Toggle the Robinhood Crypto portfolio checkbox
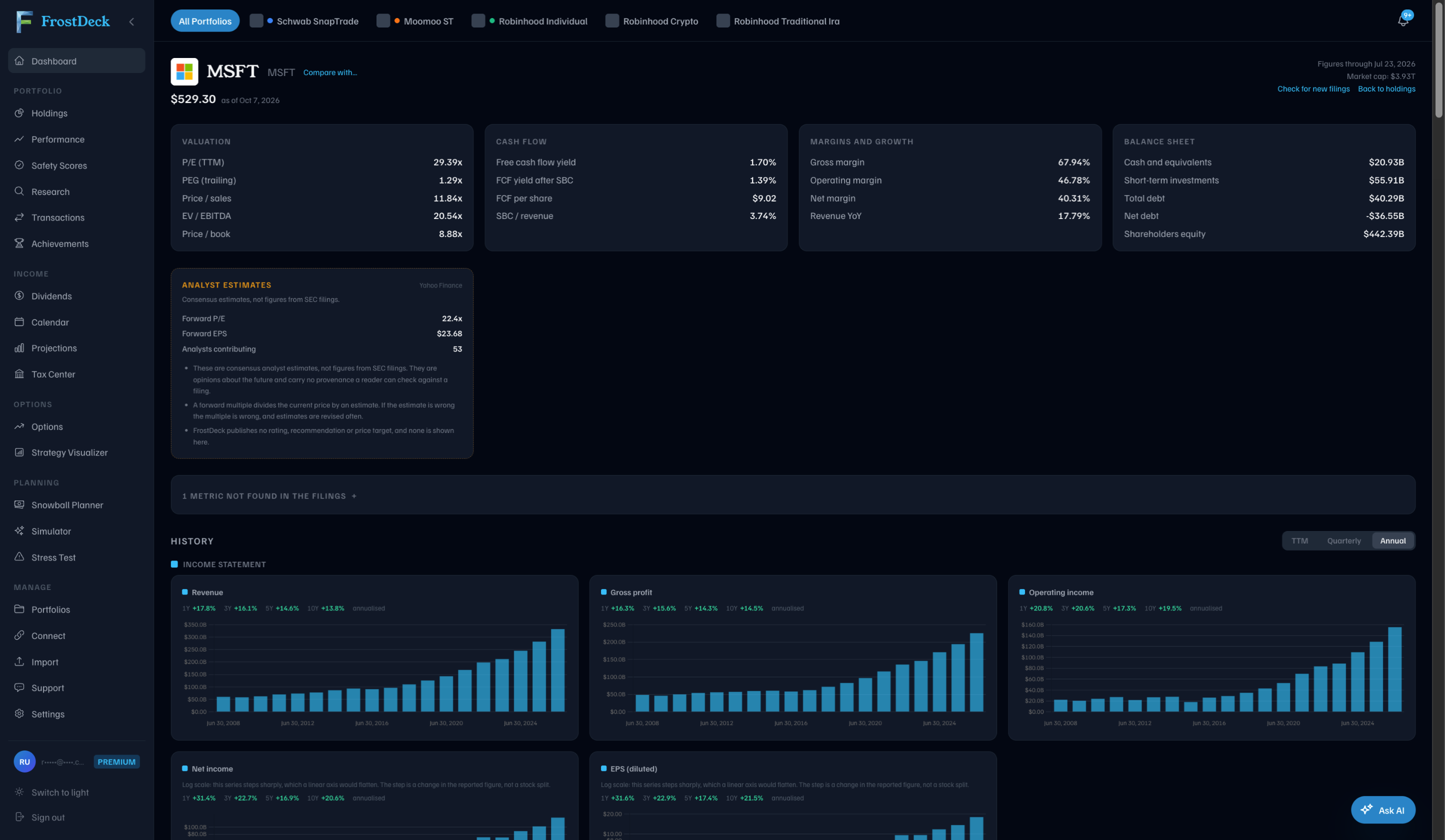 (x=612, y=20)
